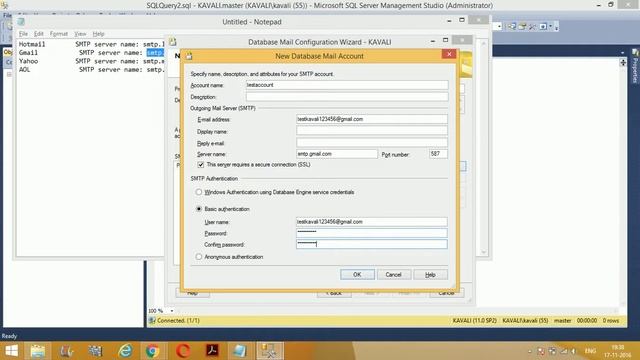Click the Template Explorer toolbar icon
This screenshot has width=640, height=360.
click(x=522, y=27)
